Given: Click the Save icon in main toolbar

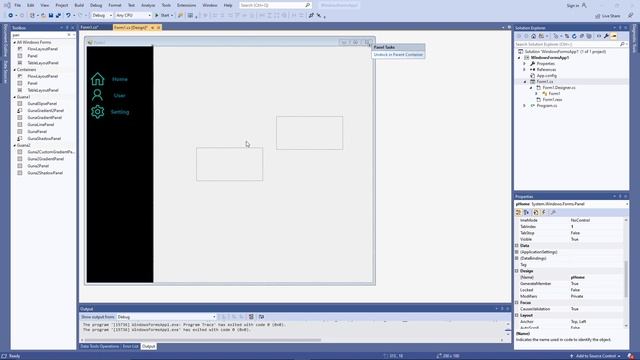Looking at the screenshot, I should point(51,16).
